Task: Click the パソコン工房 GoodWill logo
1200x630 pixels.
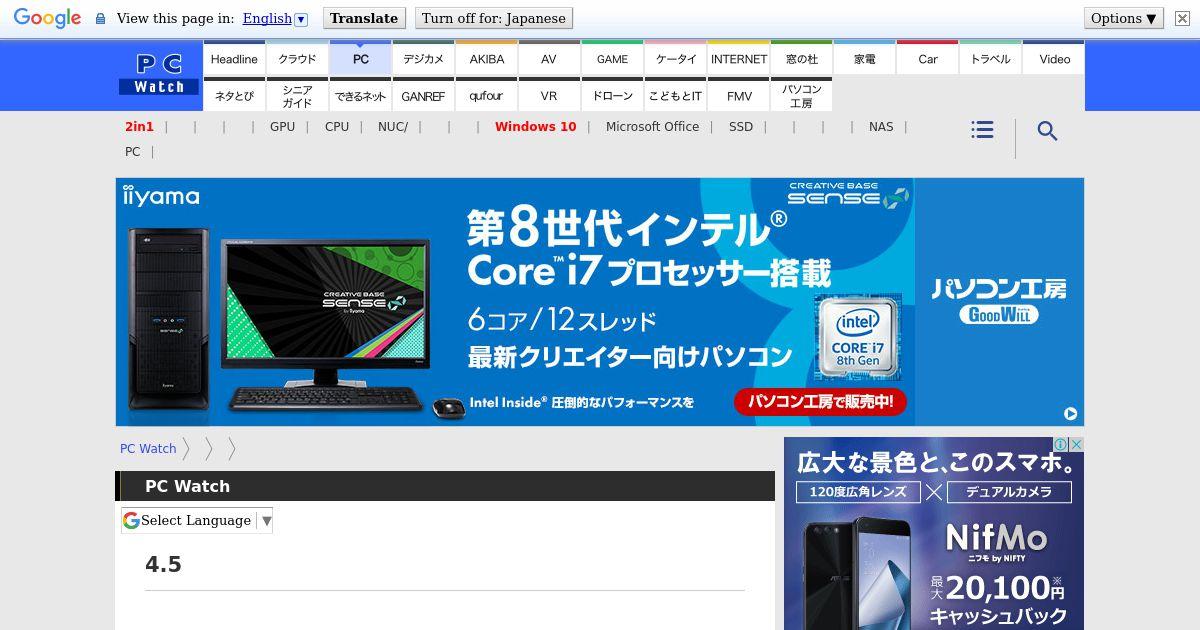Action: point(999,301)
